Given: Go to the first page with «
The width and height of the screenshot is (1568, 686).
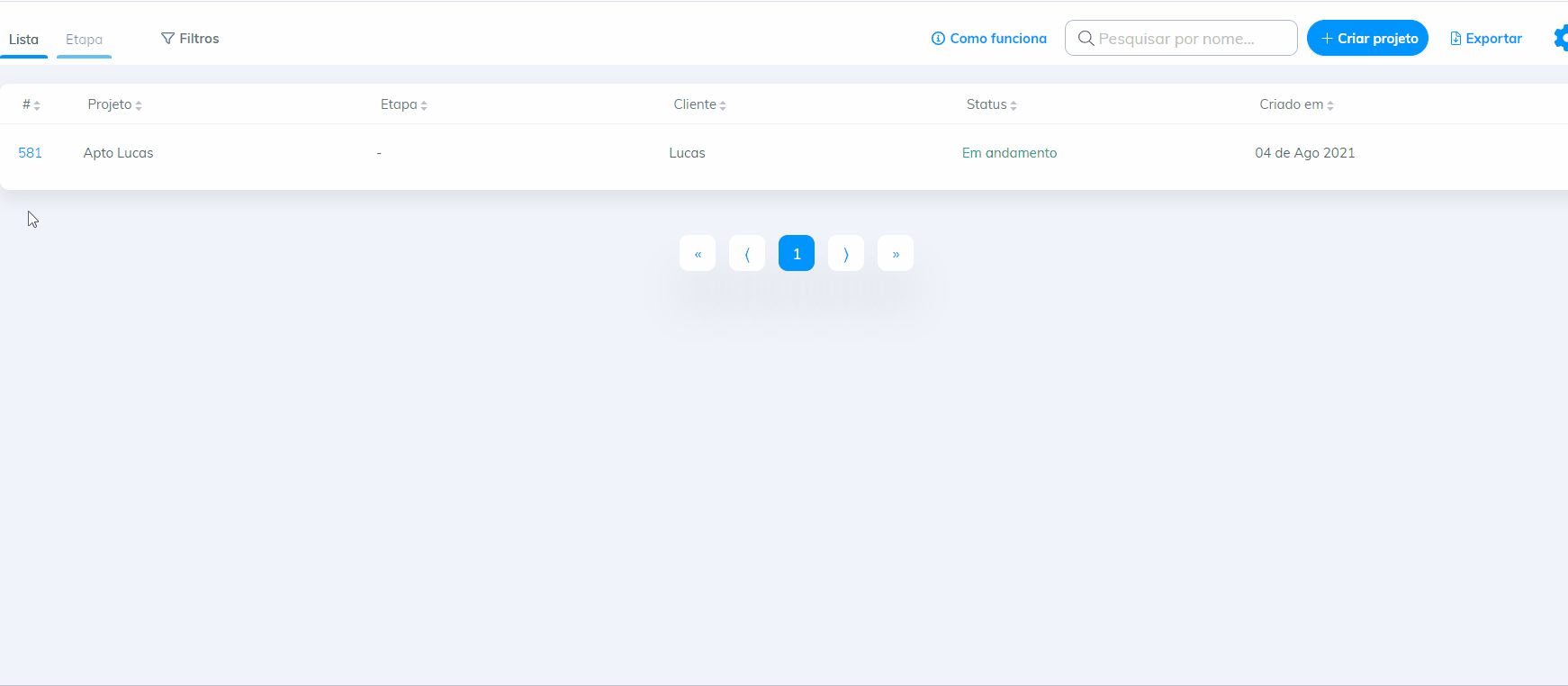Looking at the screenshot, I should pyautogui.click(x=698, y=253).
